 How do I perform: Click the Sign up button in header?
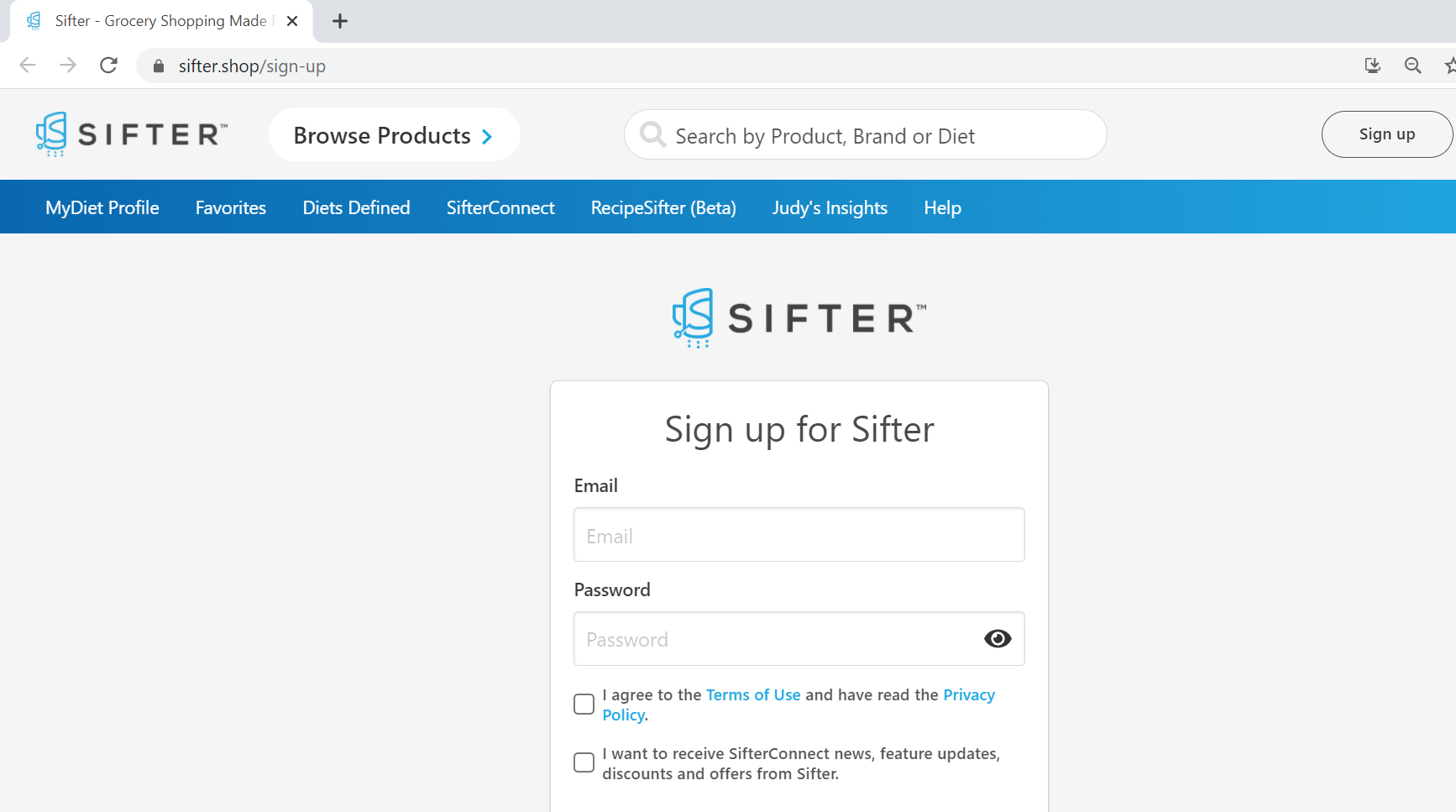[1387, 134]
